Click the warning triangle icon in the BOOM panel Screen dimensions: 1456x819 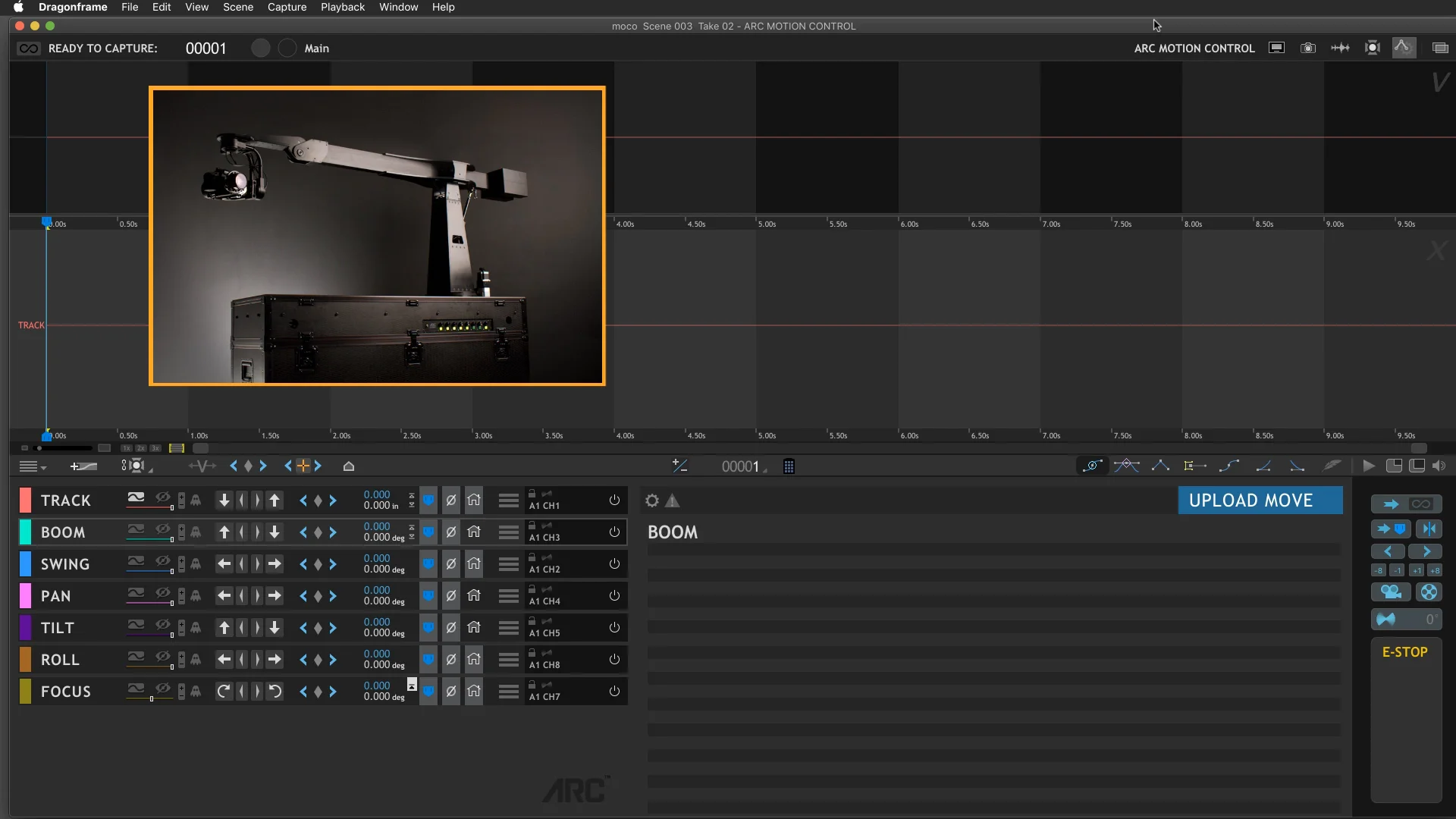click(x=673, y=500)
